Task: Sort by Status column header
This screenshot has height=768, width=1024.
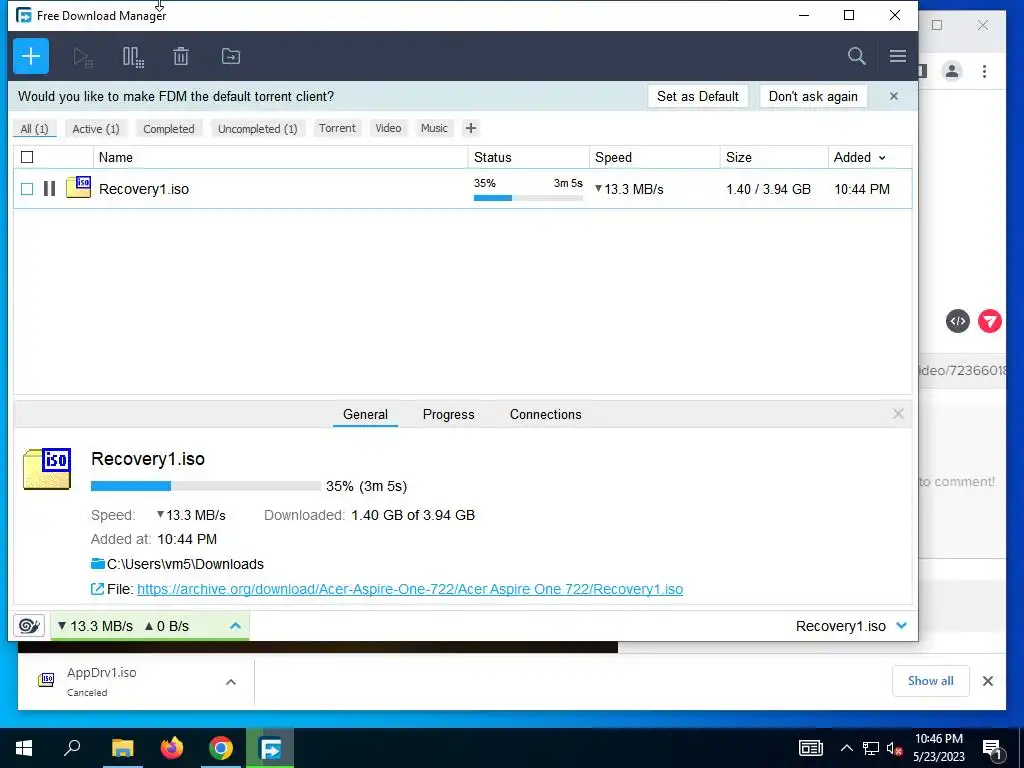Action: [528, 157]
